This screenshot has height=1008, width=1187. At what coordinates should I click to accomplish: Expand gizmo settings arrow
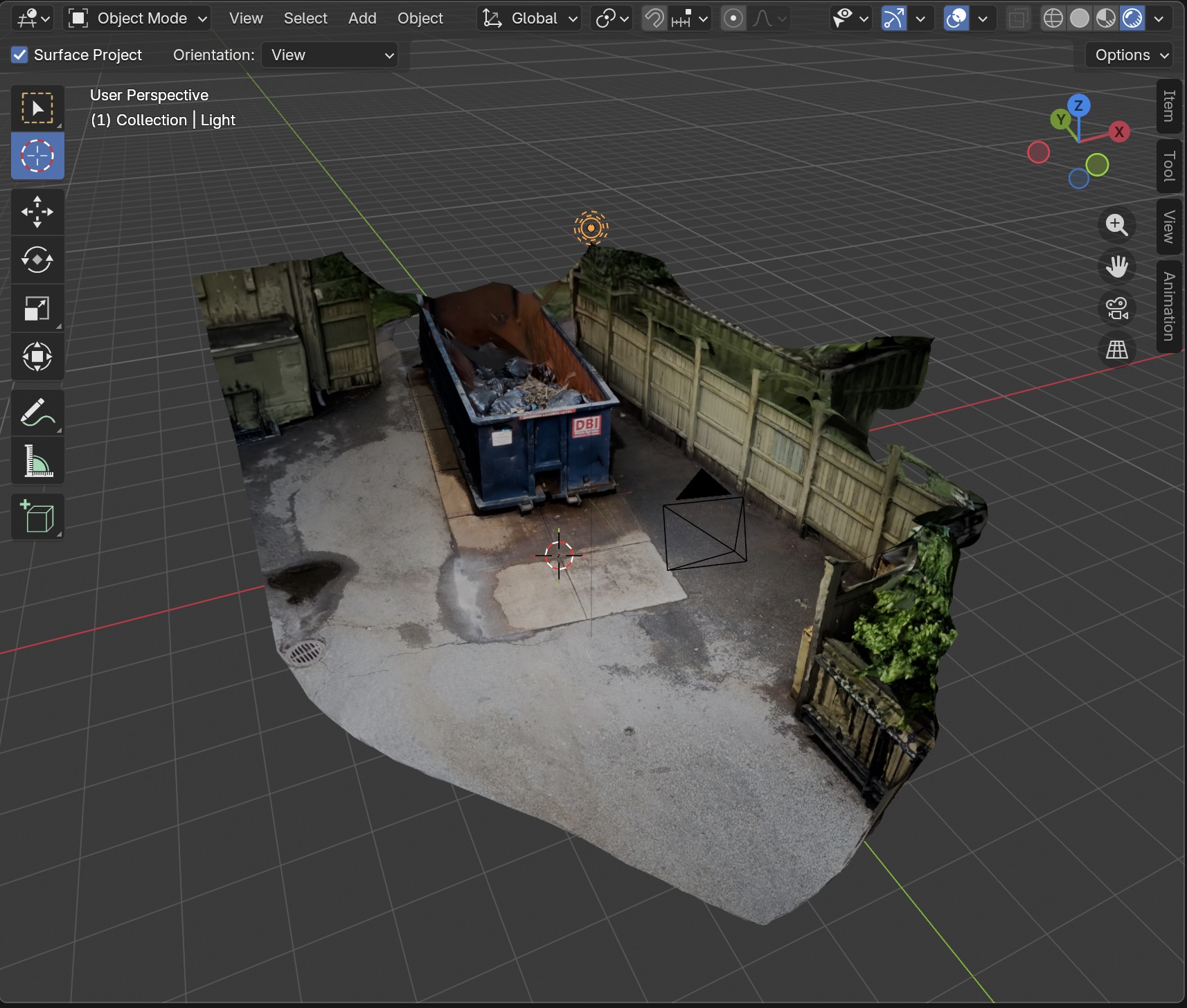pos(920,19)
